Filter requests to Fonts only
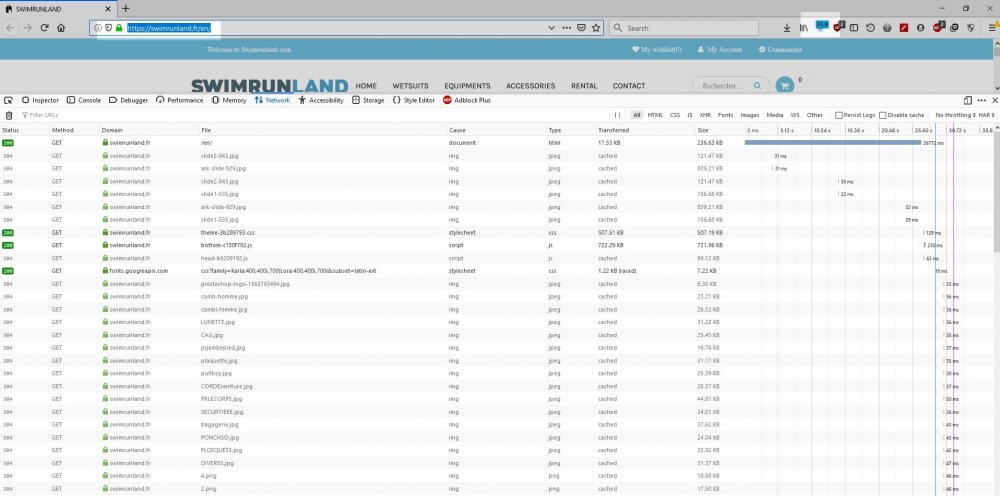1000x496 pixels. (x=725, y=115)
